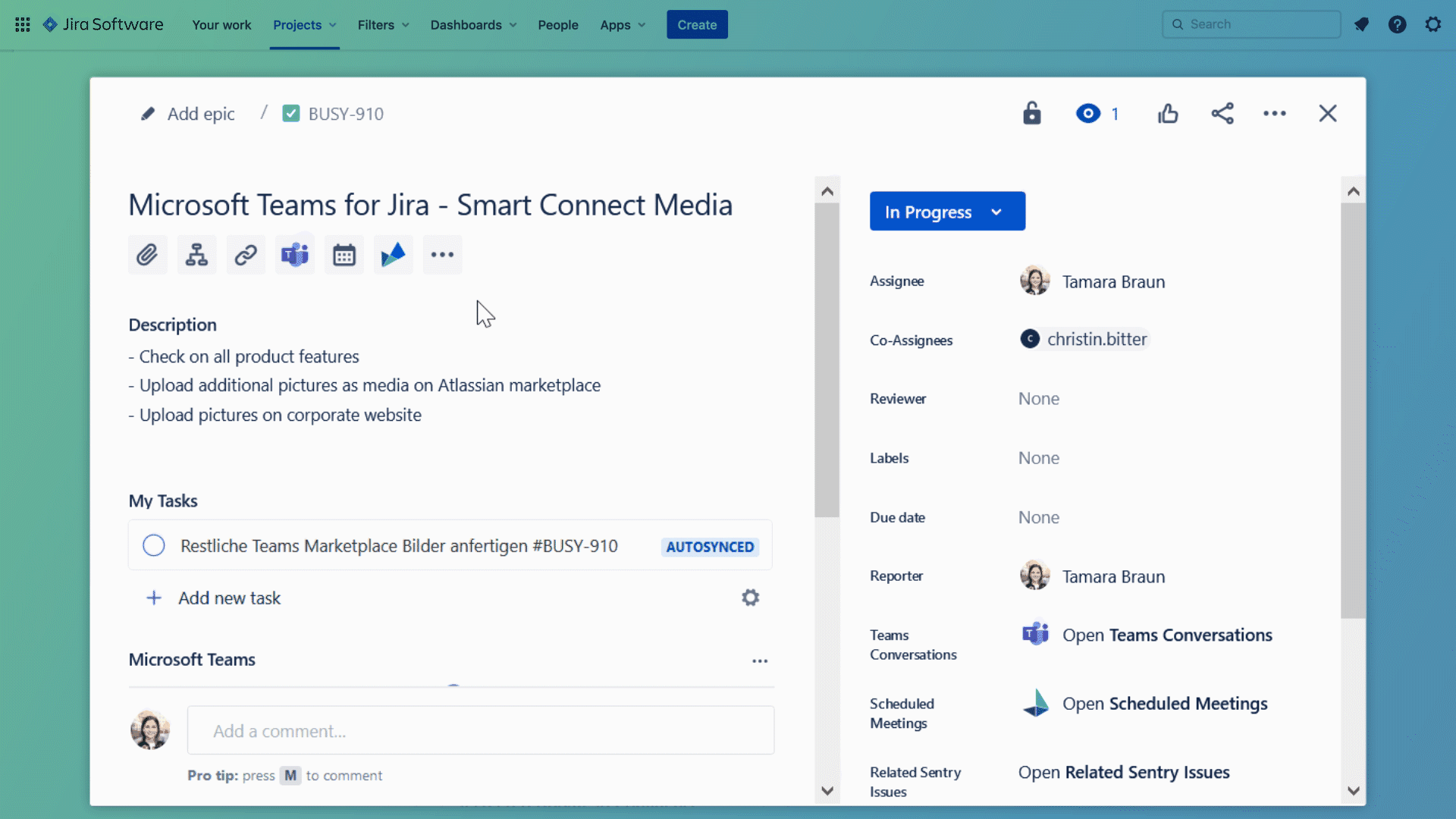The height and width of the screenshot is (819, 1456).
Task: Click the Microsoft Teams toolbar icon
Action: pyautogui.click(x=295, y=255)
